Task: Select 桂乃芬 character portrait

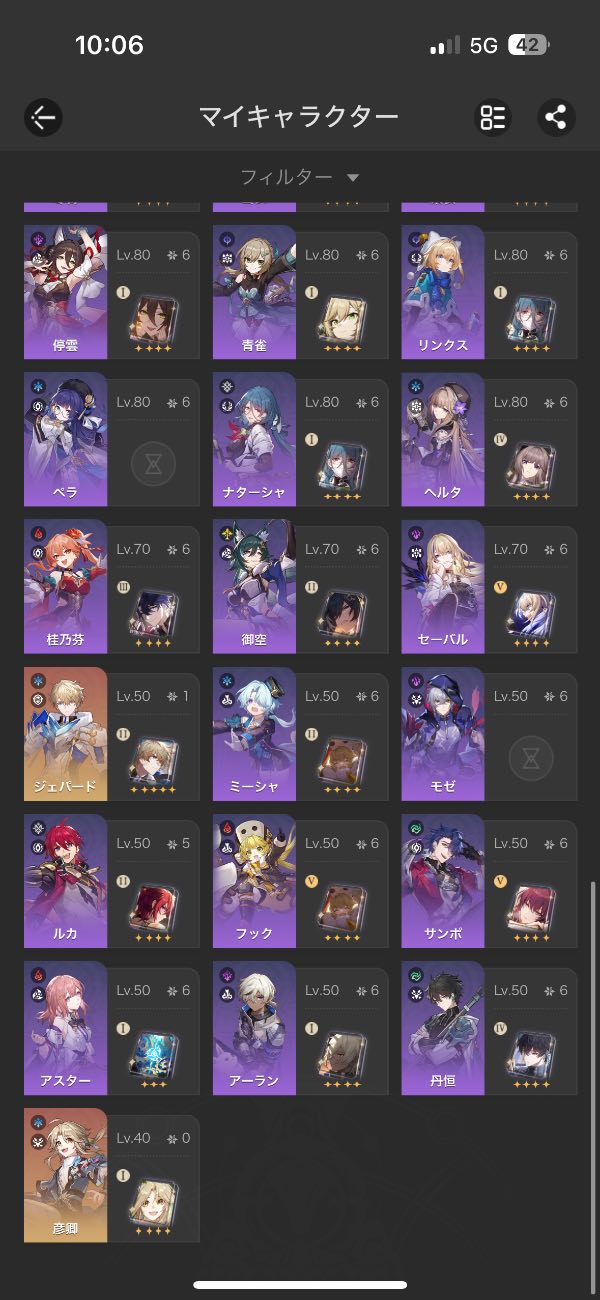Action: coord(65,586)
